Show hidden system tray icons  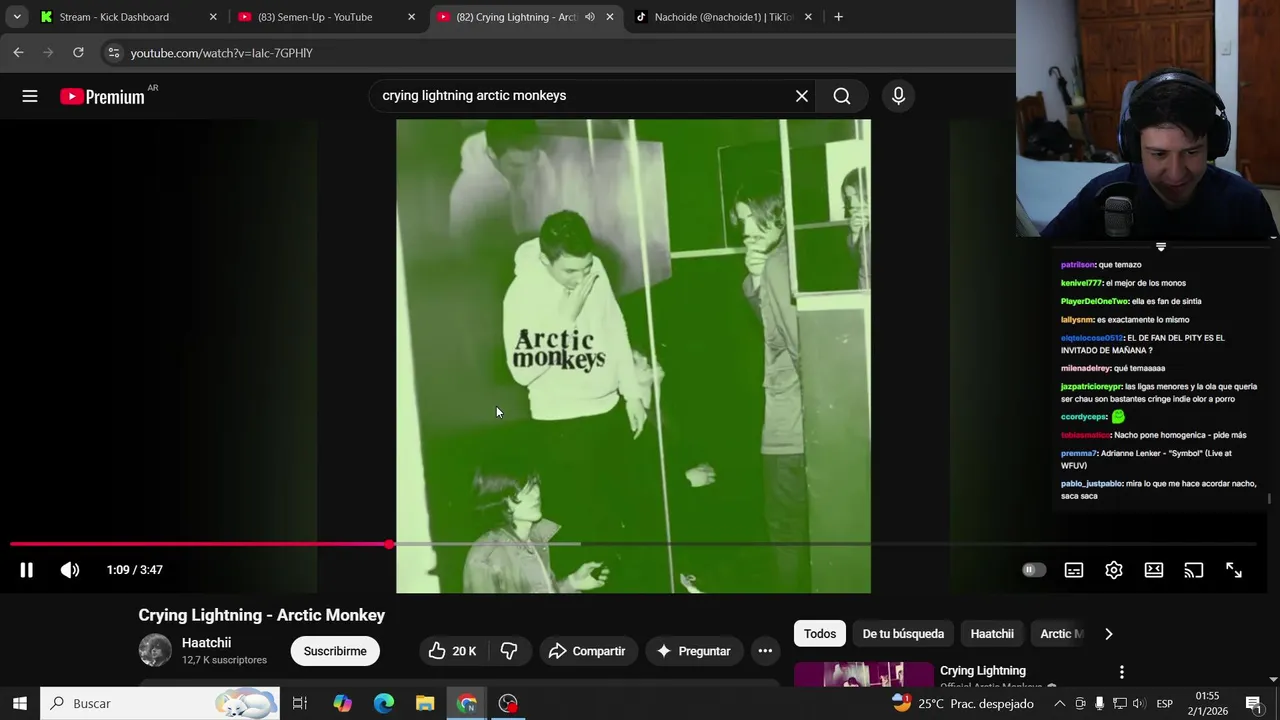tap(1059, 704)
